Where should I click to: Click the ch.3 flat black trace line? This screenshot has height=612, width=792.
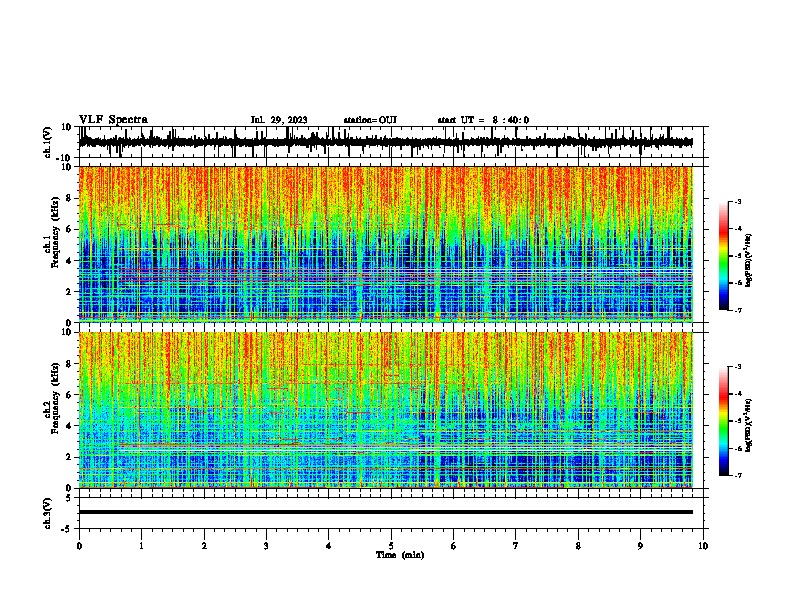(386, 512)
